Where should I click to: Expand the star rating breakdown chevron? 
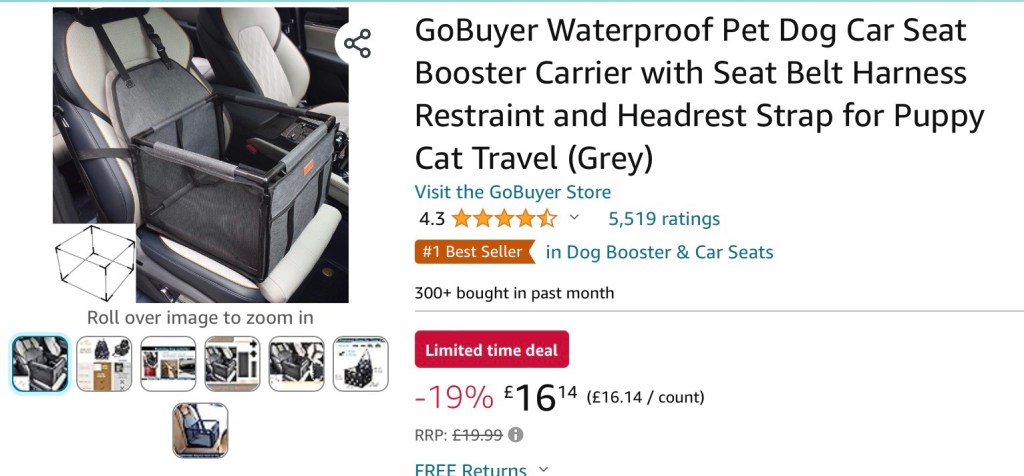click(x=574, y=218)
